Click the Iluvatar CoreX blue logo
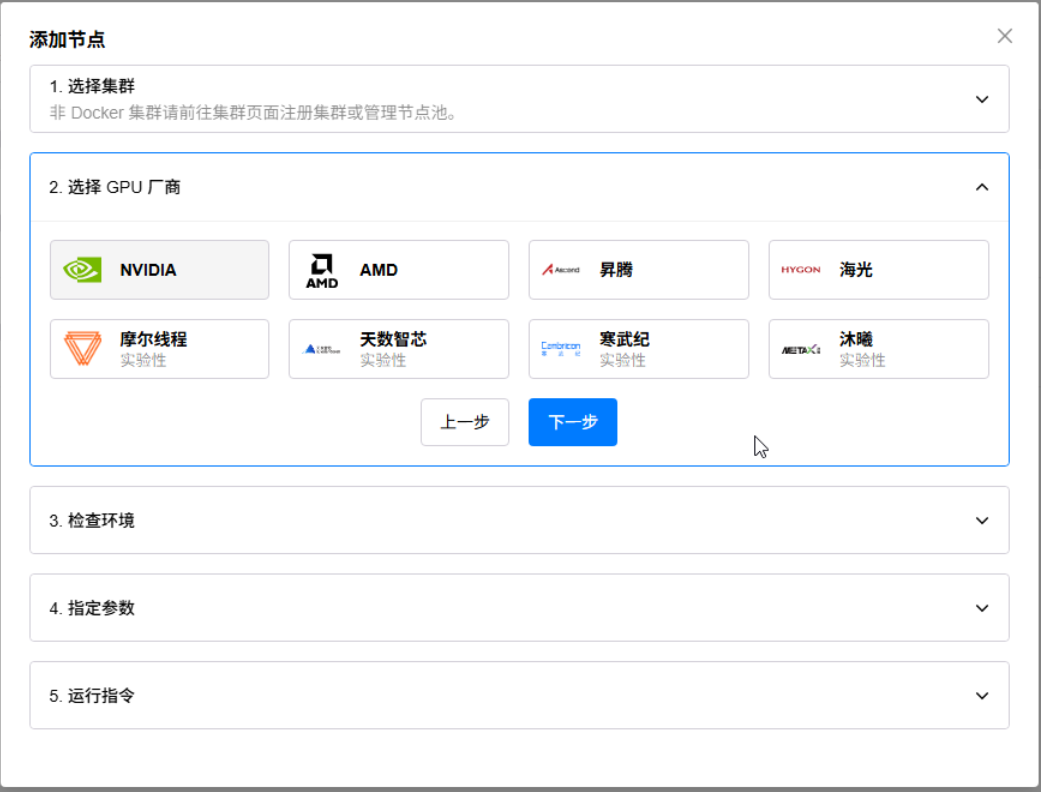The width and height of the screenshot is (1041, 792). pos(322,349)
